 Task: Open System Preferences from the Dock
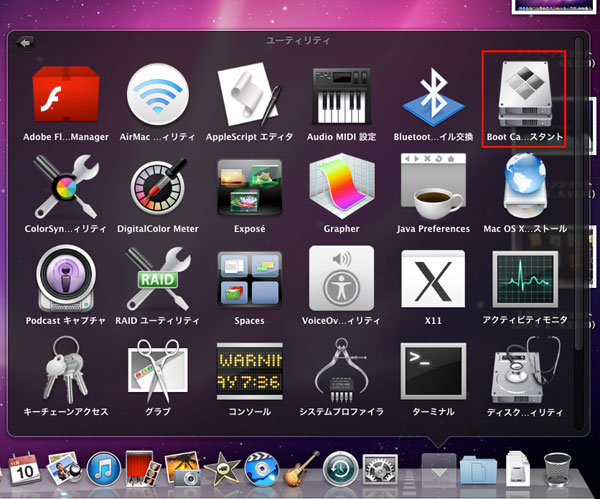click(x=380, y=470)
